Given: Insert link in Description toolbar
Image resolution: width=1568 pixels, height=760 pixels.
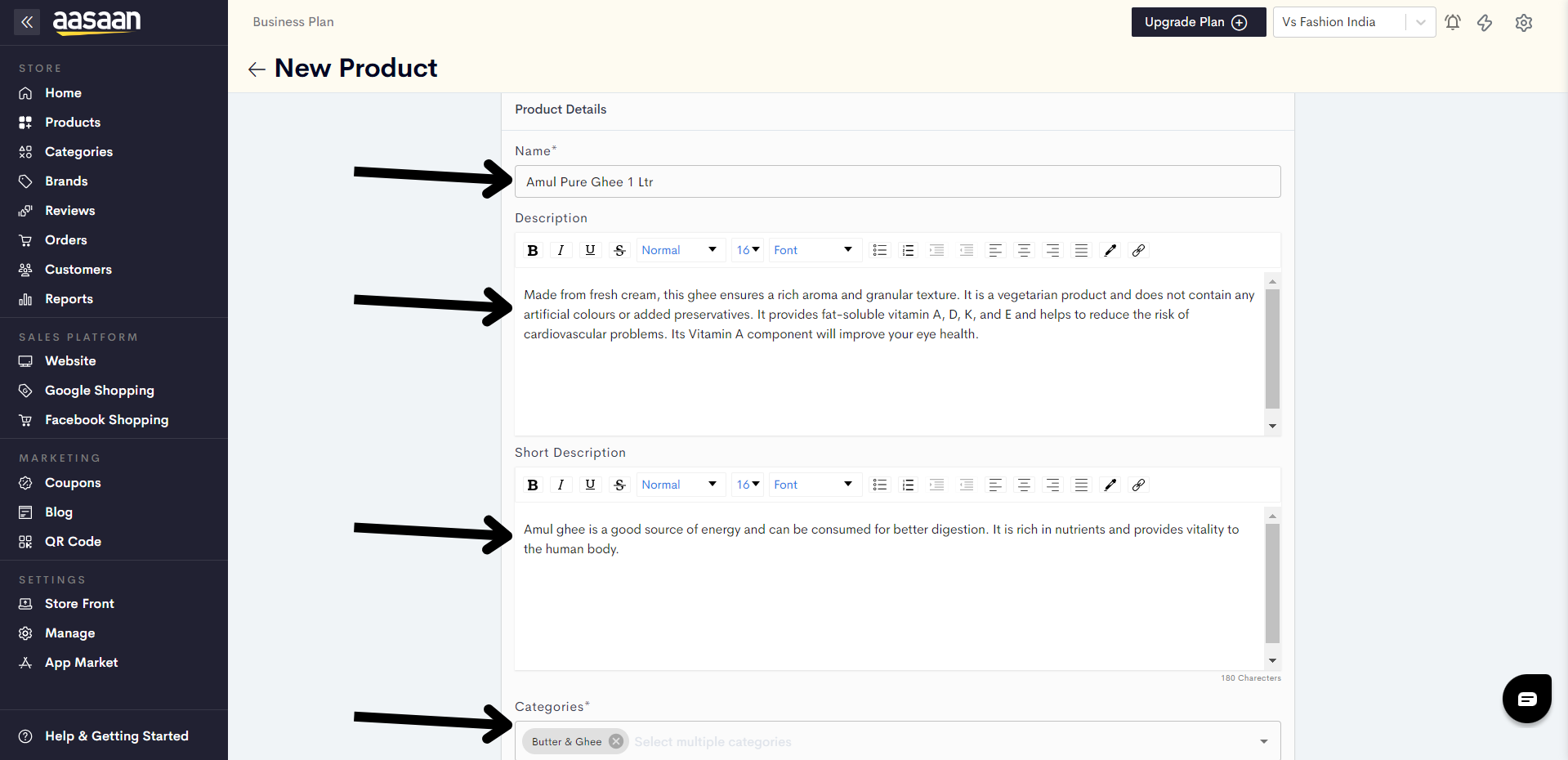Looking at the screenshot, I should click(x=1138, y=250).
